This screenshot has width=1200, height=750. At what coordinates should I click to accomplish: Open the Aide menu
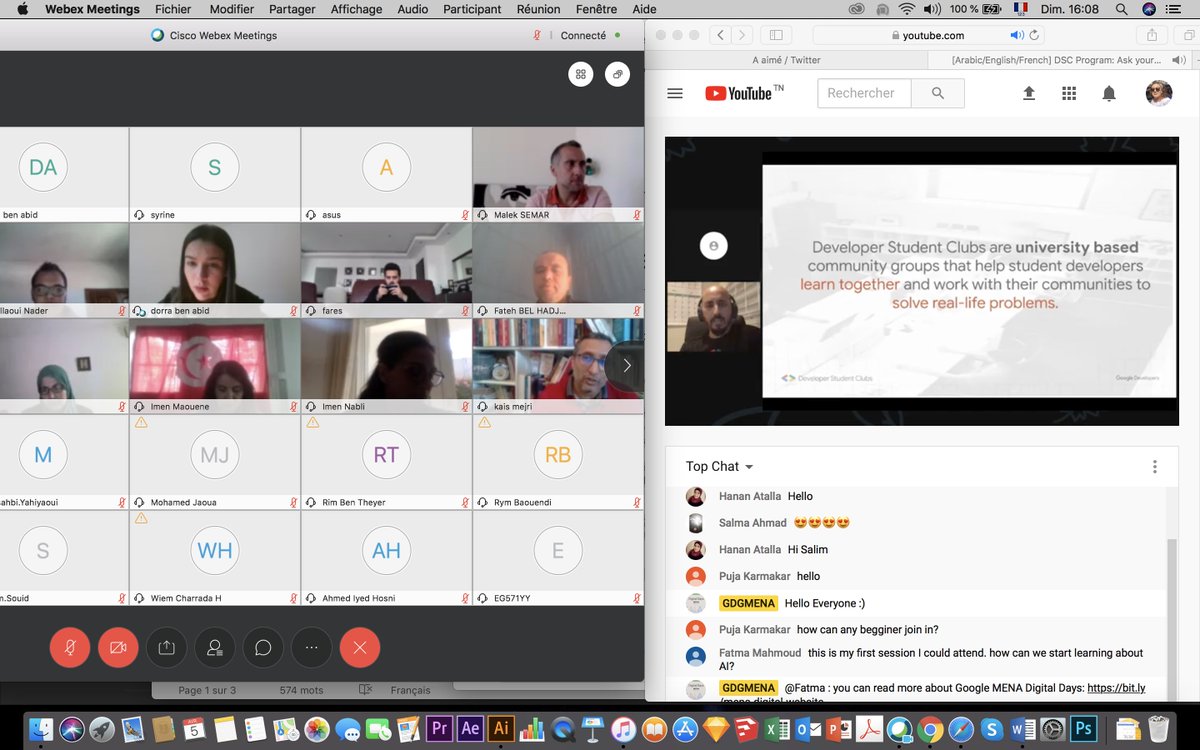coord(644,9)
